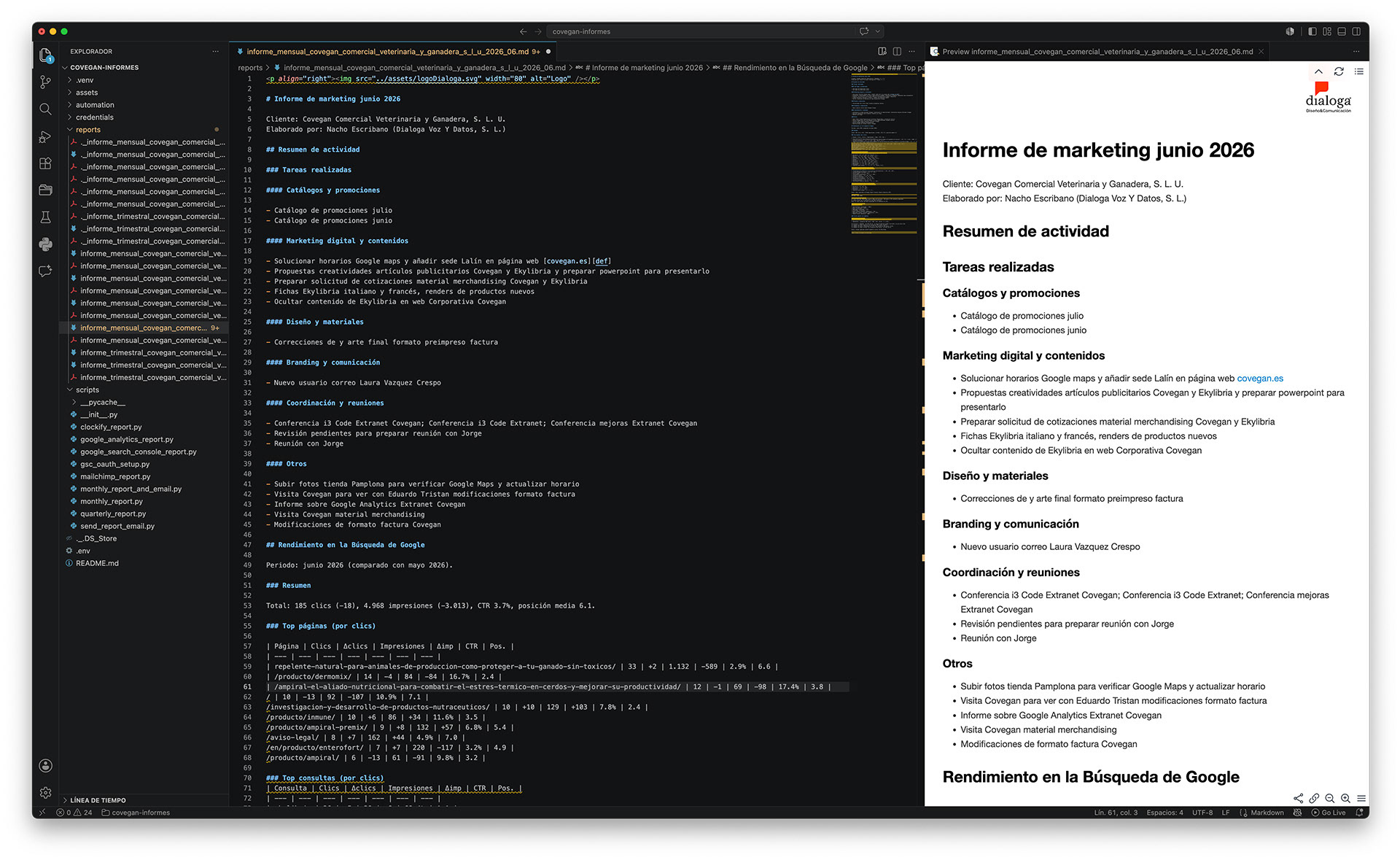Screen dimensions: 1400x860
Task: Open chat from title bar icon
Action: coord(864,31)
